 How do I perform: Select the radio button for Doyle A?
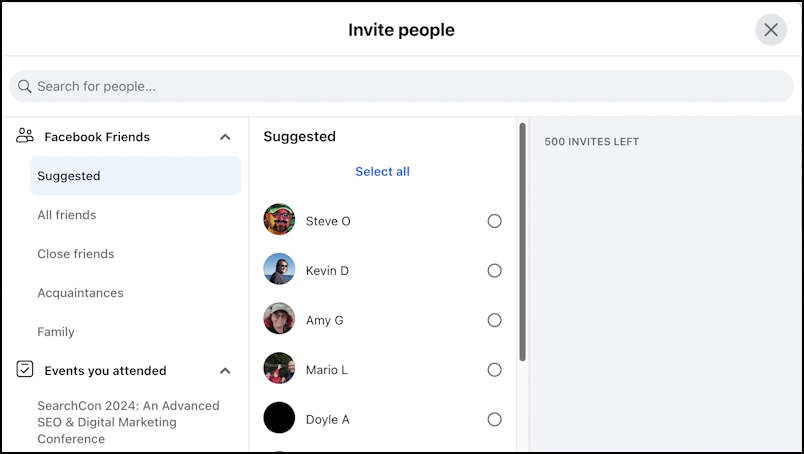494,419
